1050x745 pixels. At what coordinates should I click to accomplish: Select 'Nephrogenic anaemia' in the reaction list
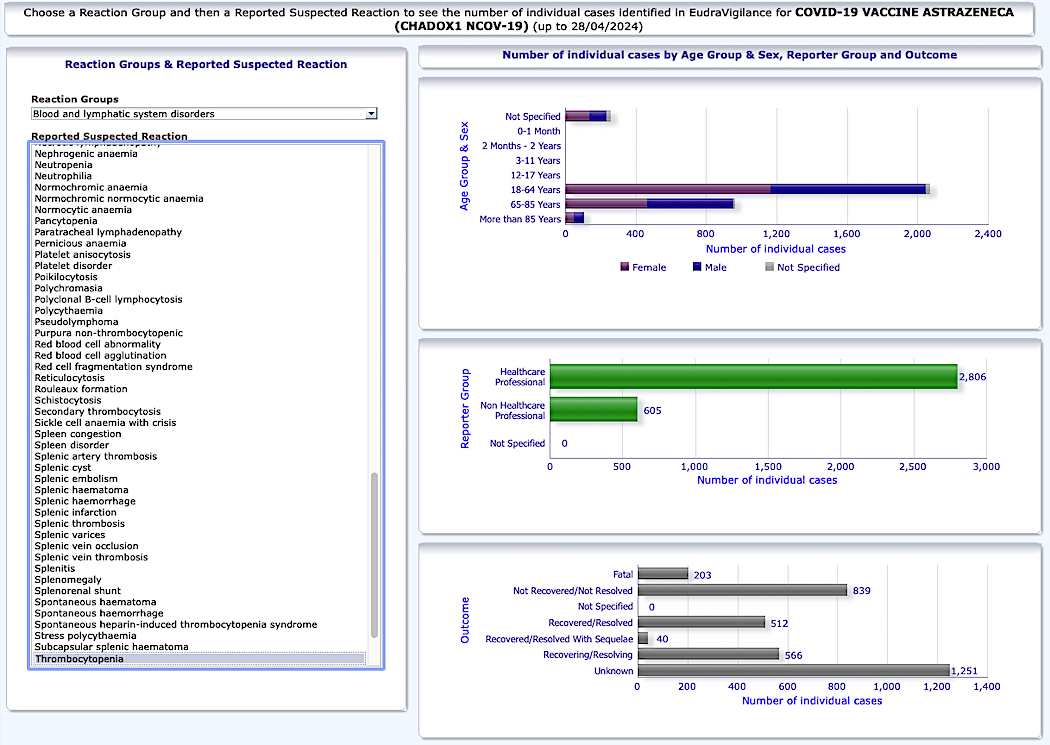coord(86,154)
